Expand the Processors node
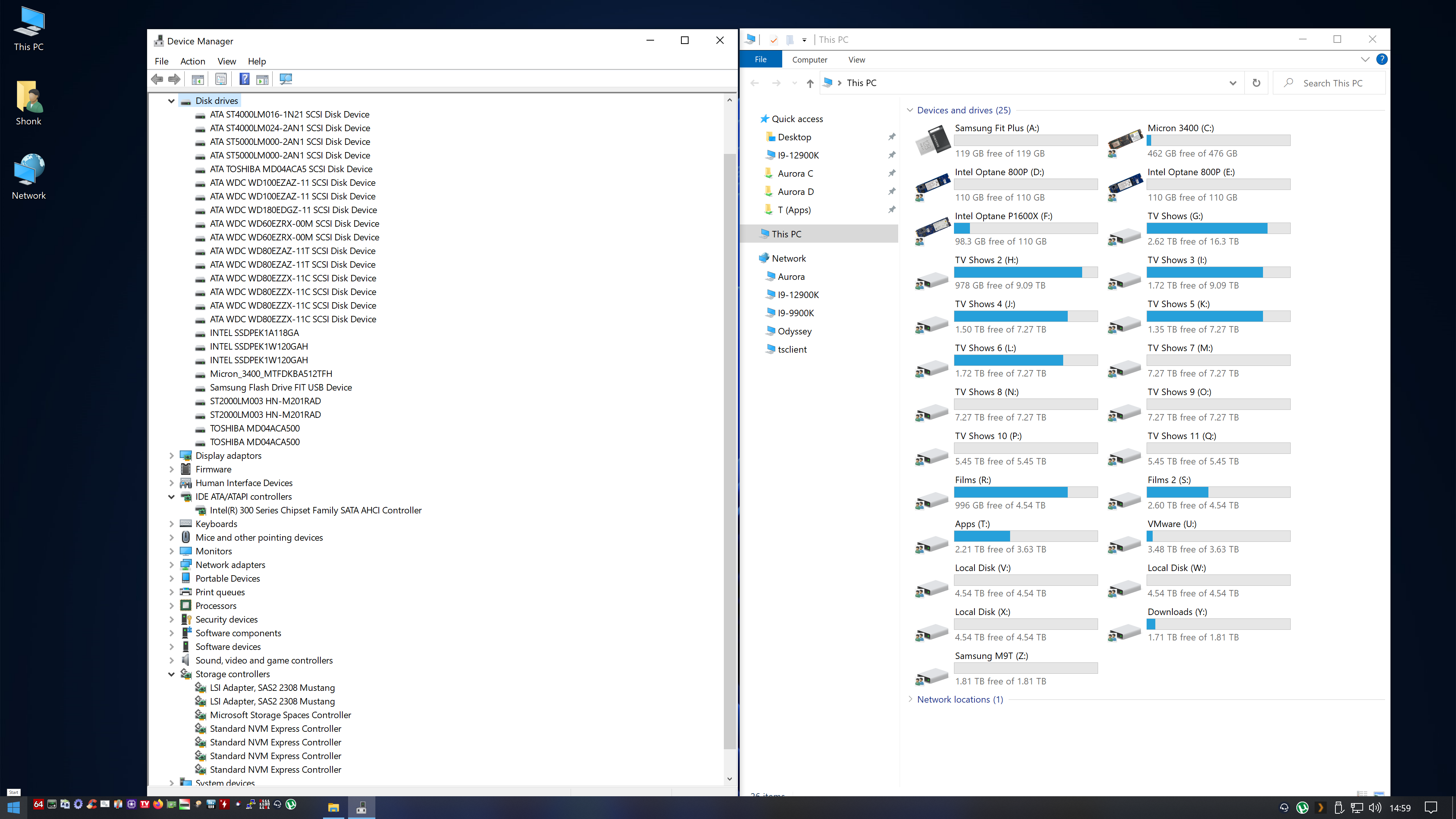 (x=171, y=606)
